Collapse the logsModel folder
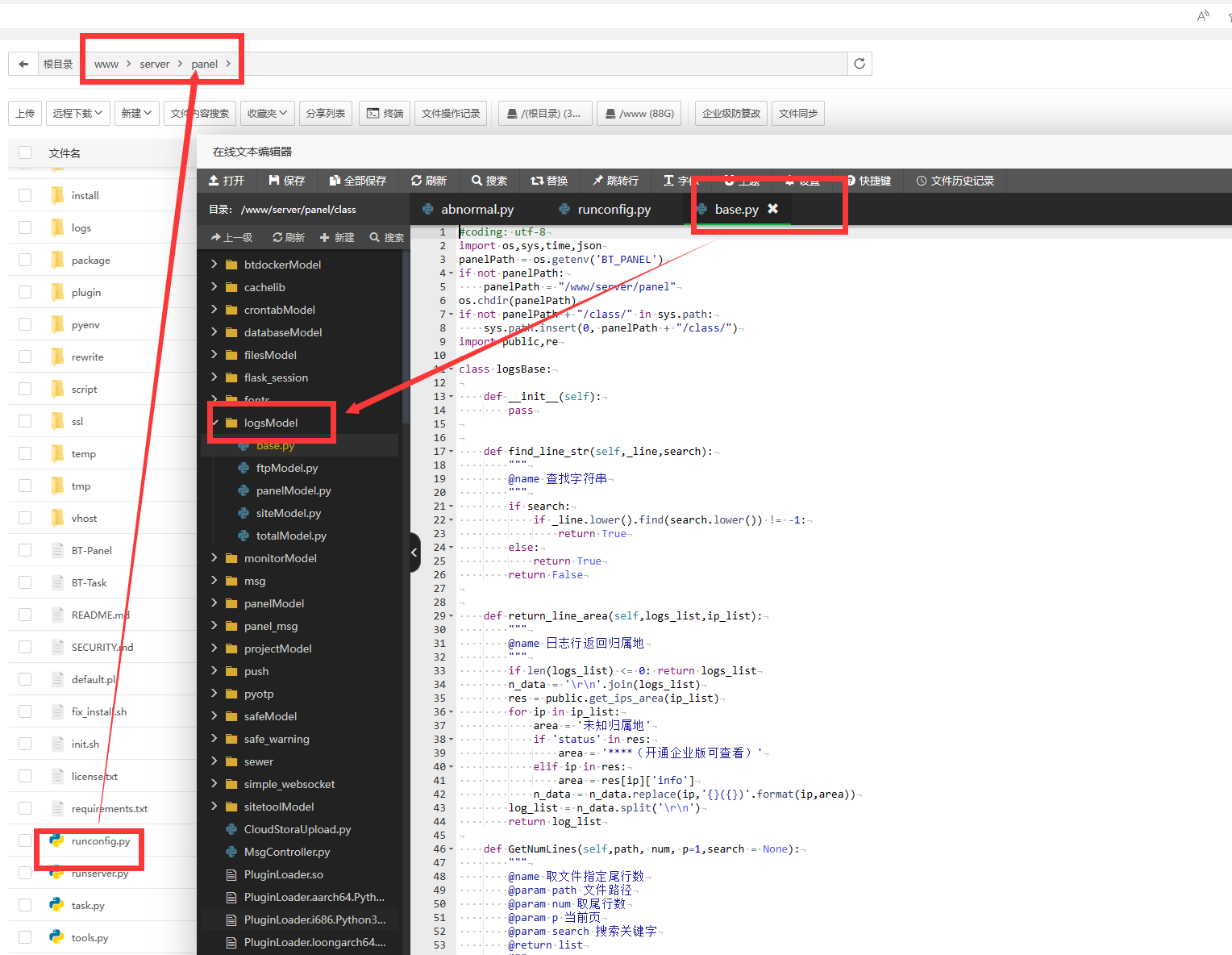 pos(214,423)
